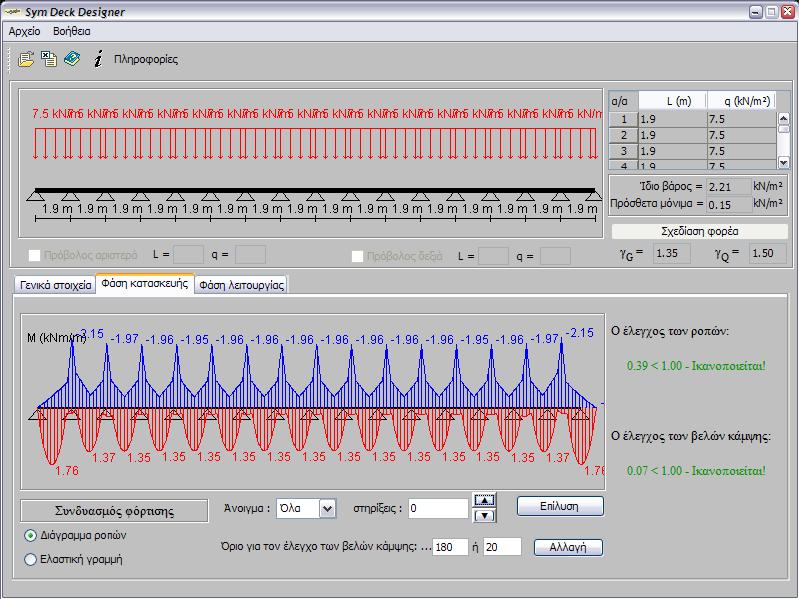799x599 pixels.
Task: Decrease στηρίξεις with the down arrow
Action: [x=484, y=515]
